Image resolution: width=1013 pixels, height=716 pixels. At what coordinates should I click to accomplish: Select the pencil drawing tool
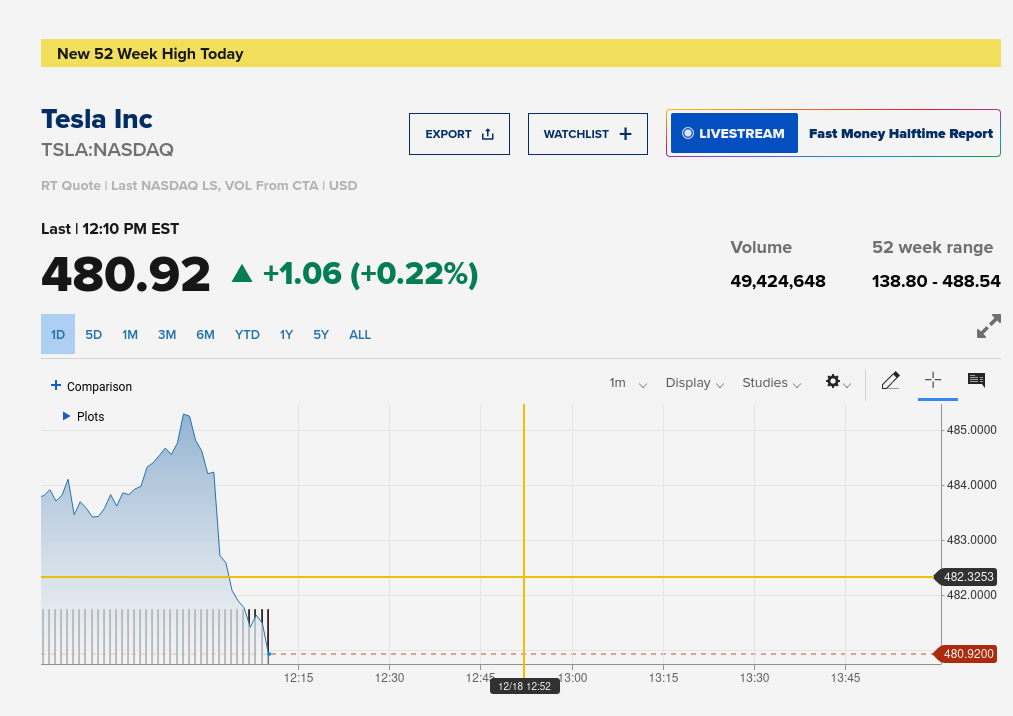coord(890,381)
